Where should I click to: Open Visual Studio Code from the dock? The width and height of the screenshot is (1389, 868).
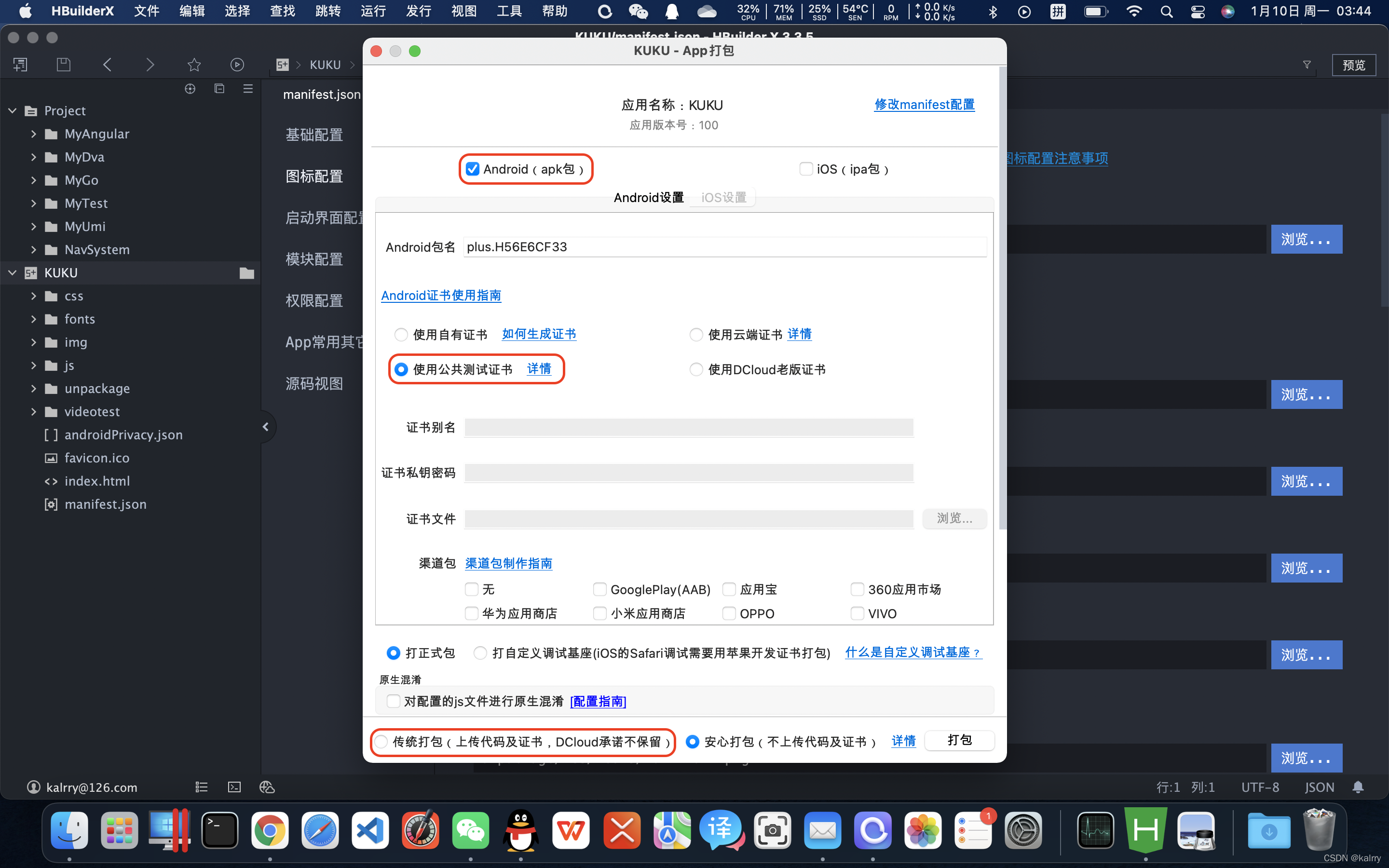370,830
